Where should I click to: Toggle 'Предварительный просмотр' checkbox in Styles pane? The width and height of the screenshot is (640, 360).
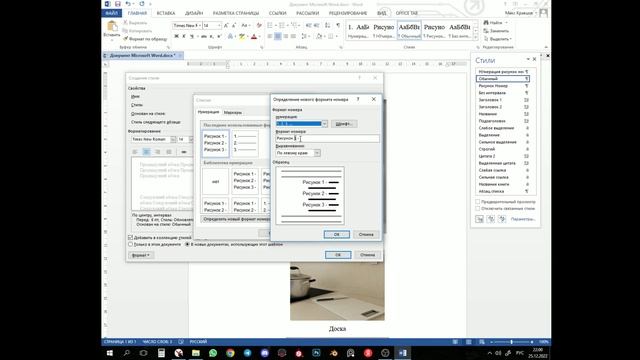coord(478,202)
